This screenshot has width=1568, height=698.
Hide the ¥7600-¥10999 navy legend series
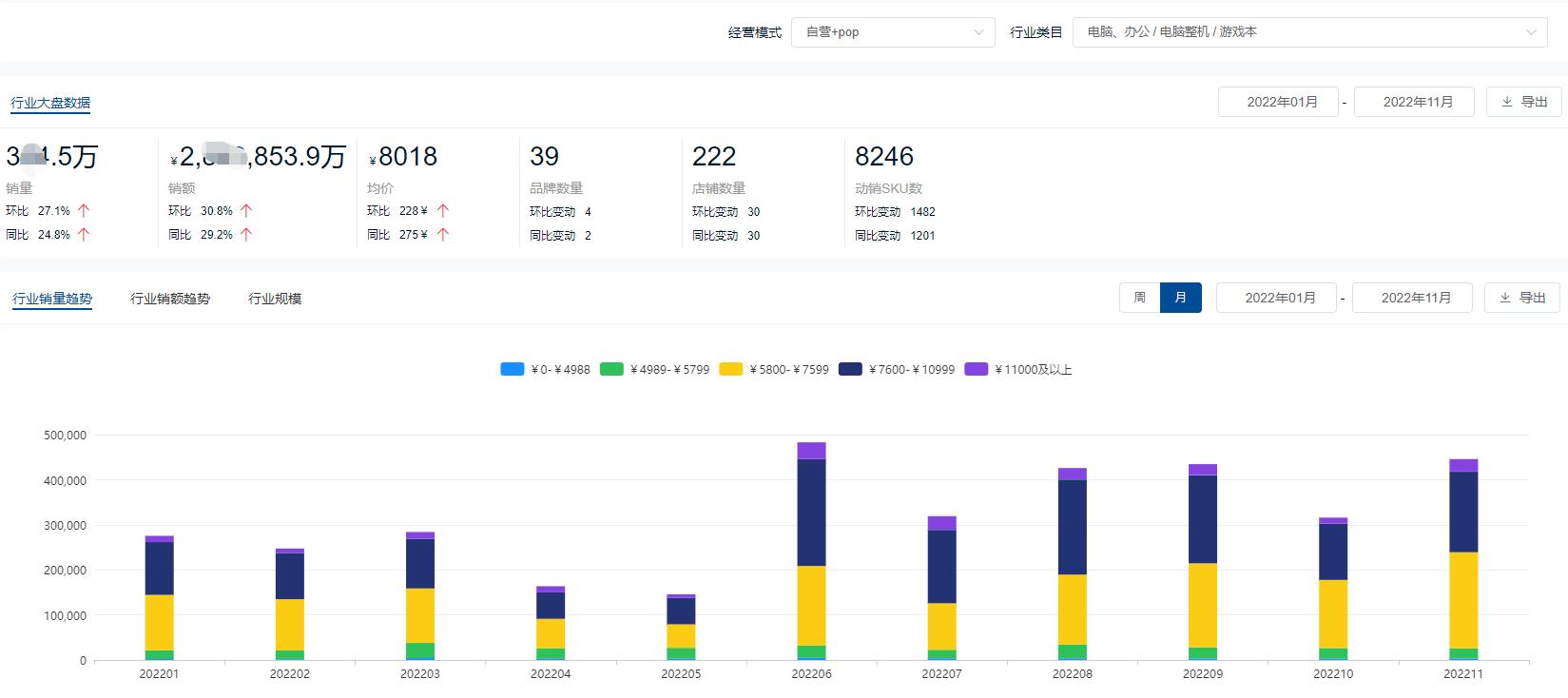[x=850, y=369]
